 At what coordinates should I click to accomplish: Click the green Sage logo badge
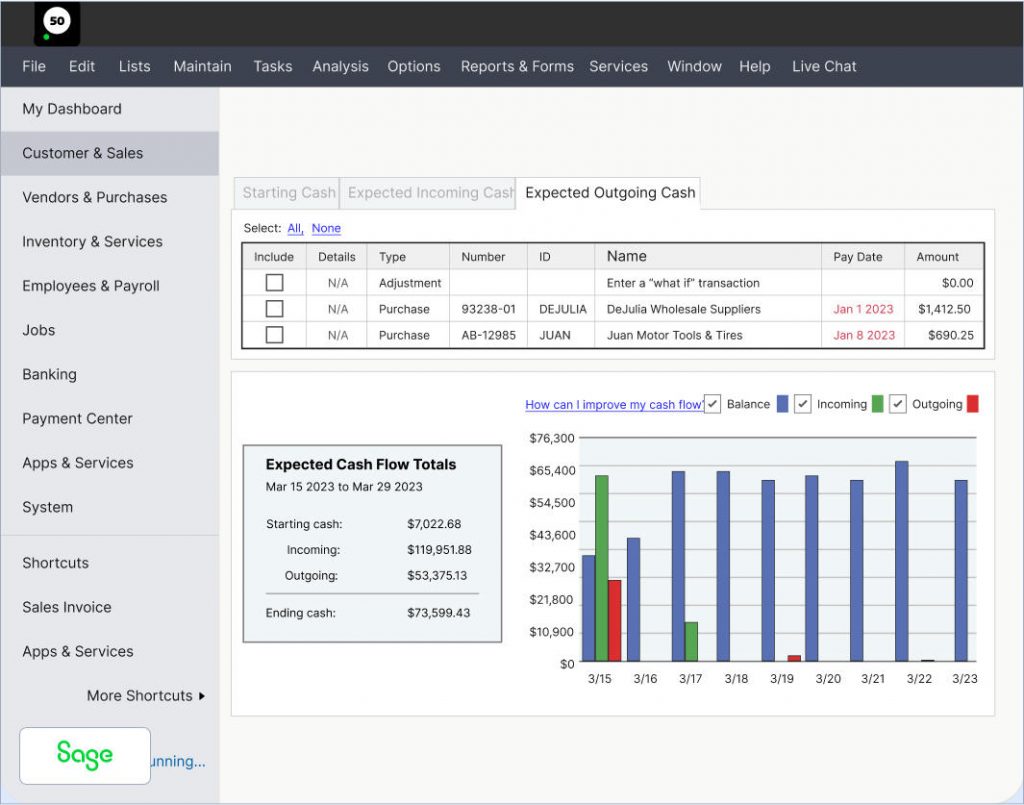point(85,755)
